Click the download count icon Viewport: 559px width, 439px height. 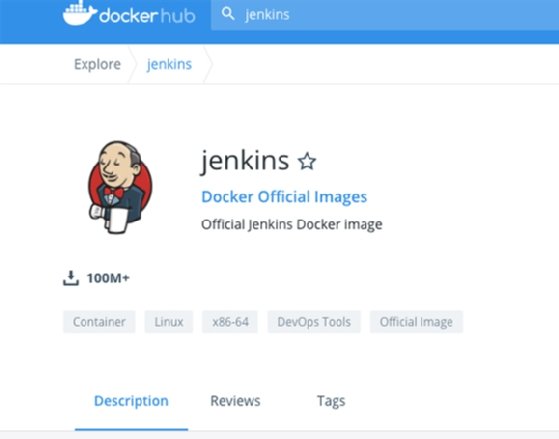tap(71, 278)
